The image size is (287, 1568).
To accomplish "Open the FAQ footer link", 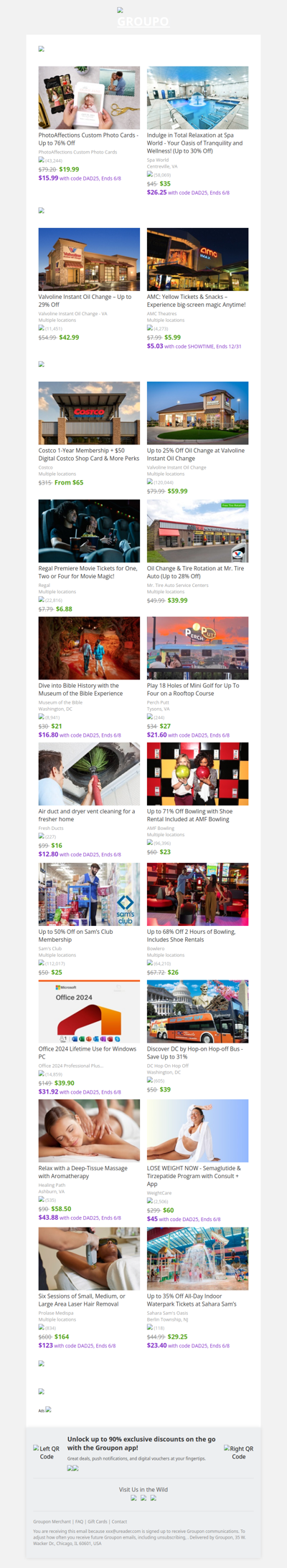I will (79, 1521).
